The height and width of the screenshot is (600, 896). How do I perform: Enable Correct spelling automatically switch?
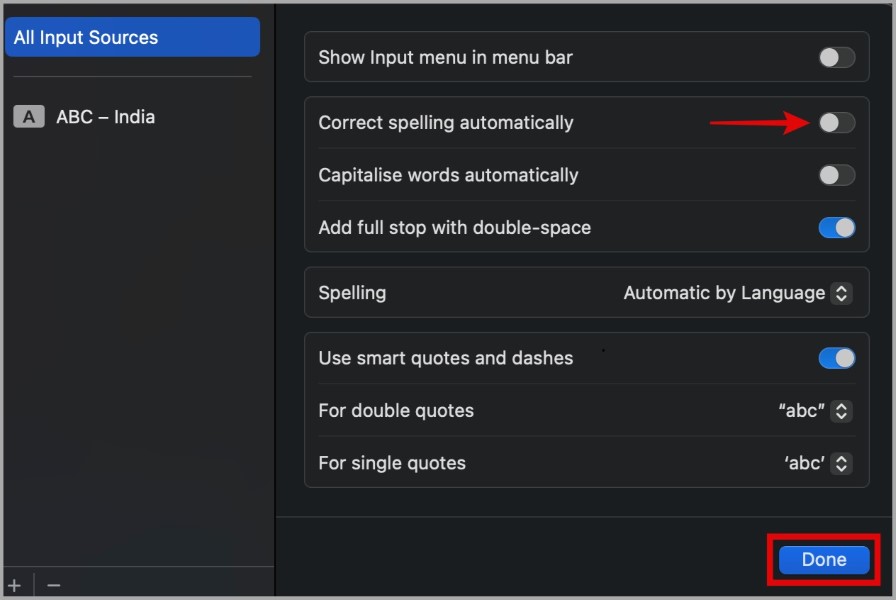(836, 123)
